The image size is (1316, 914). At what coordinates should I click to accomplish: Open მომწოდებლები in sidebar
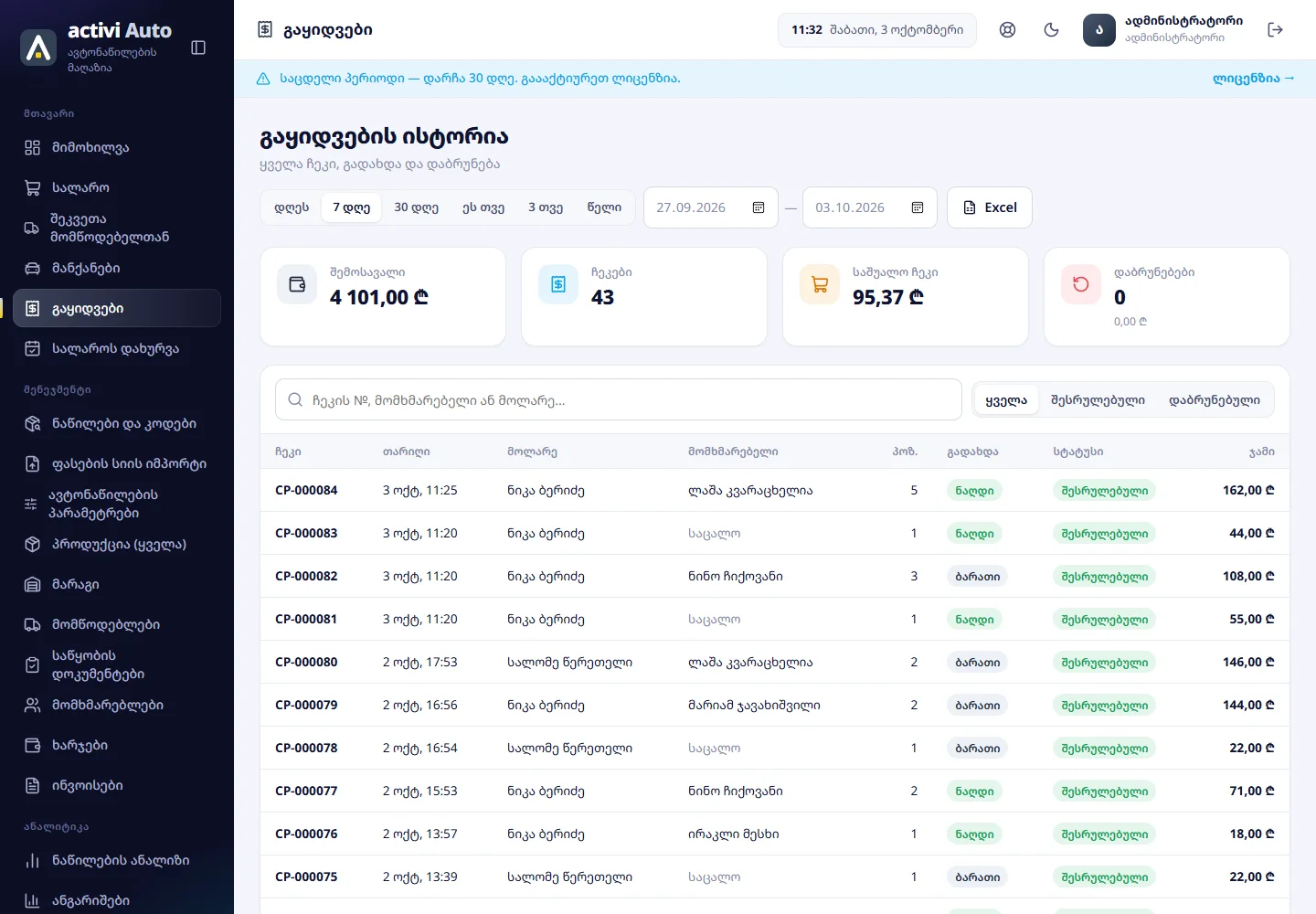coord(117,624)
